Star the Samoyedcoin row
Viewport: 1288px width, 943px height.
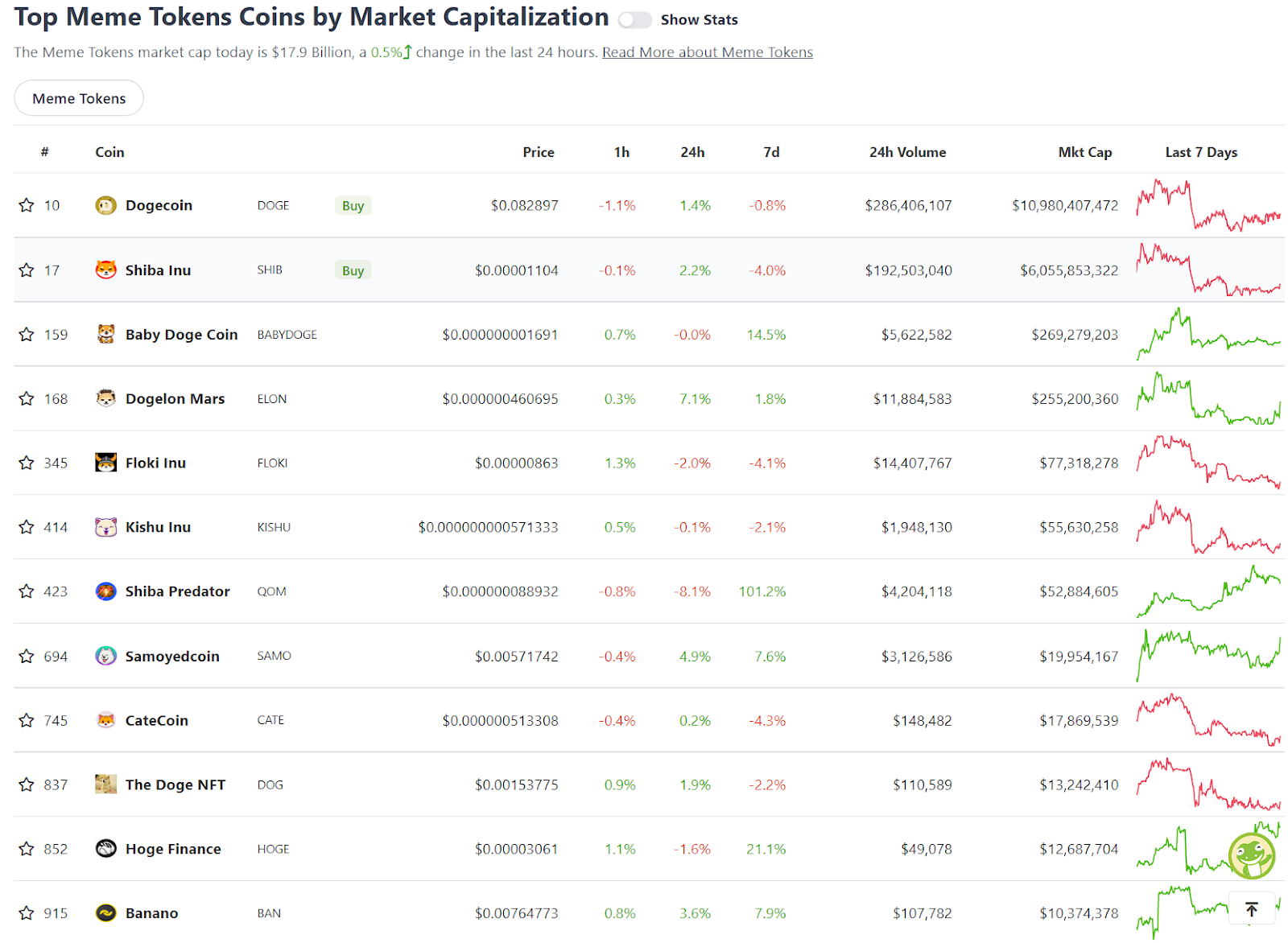[27, 657]
